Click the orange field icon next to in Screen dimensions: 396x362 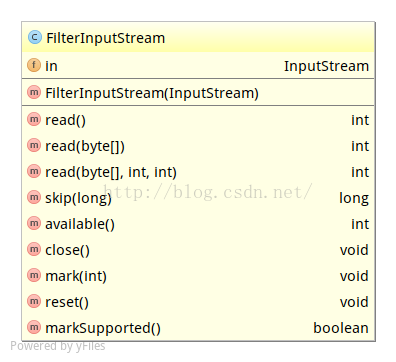pos(34,65)
